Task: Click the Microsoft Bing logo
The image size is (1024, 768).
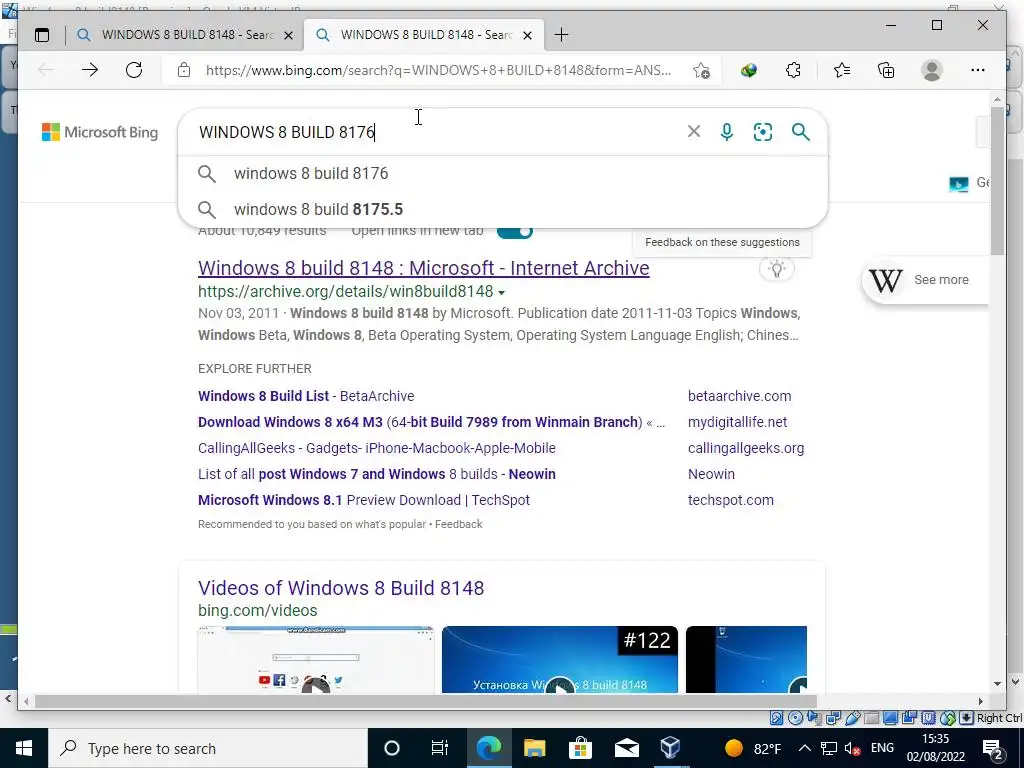Action: pyautogui.click(x=100, y=132)
